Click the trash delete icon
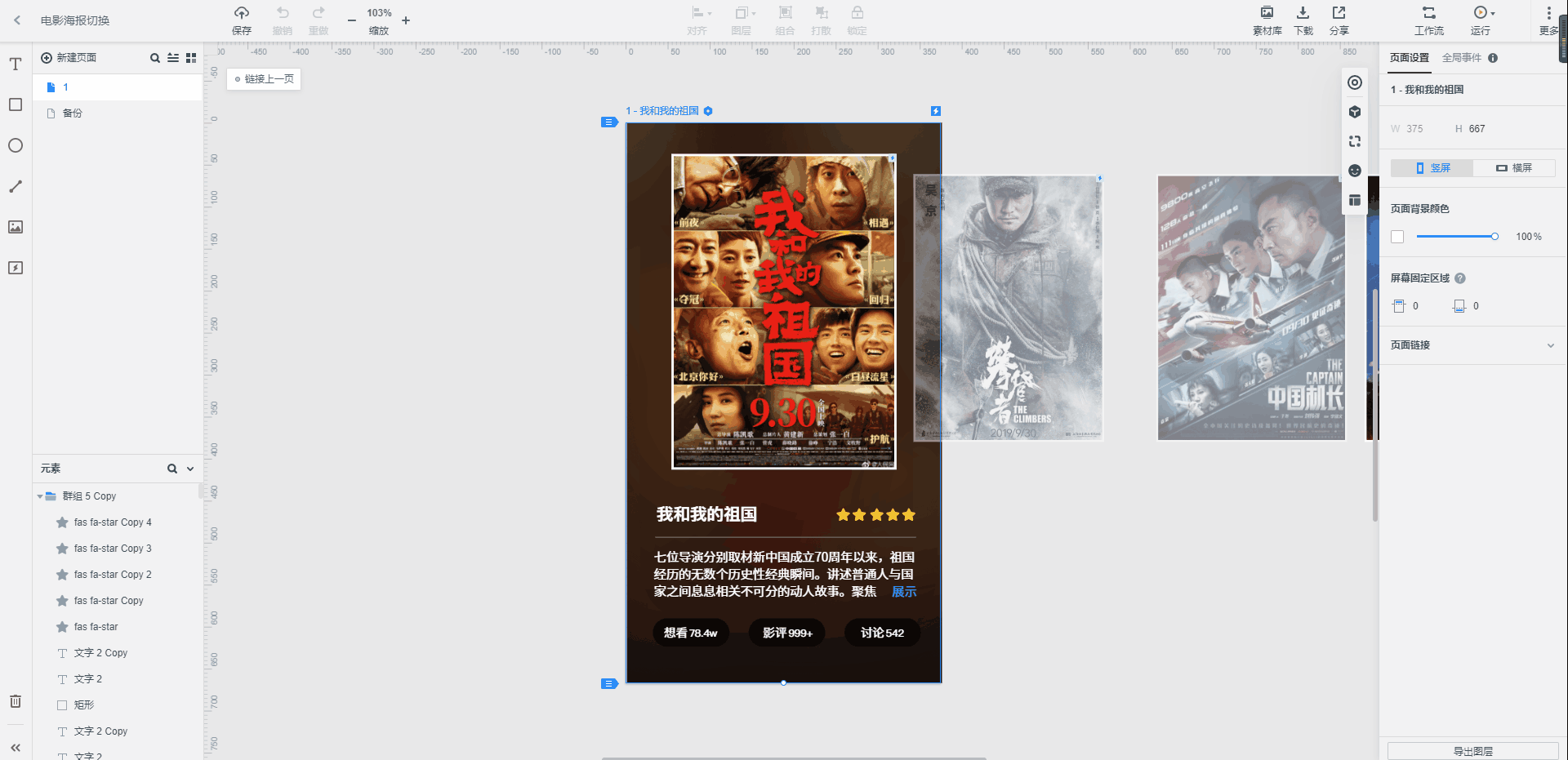The width and height of the screenshot is (1568, 760). coord(16,701)
